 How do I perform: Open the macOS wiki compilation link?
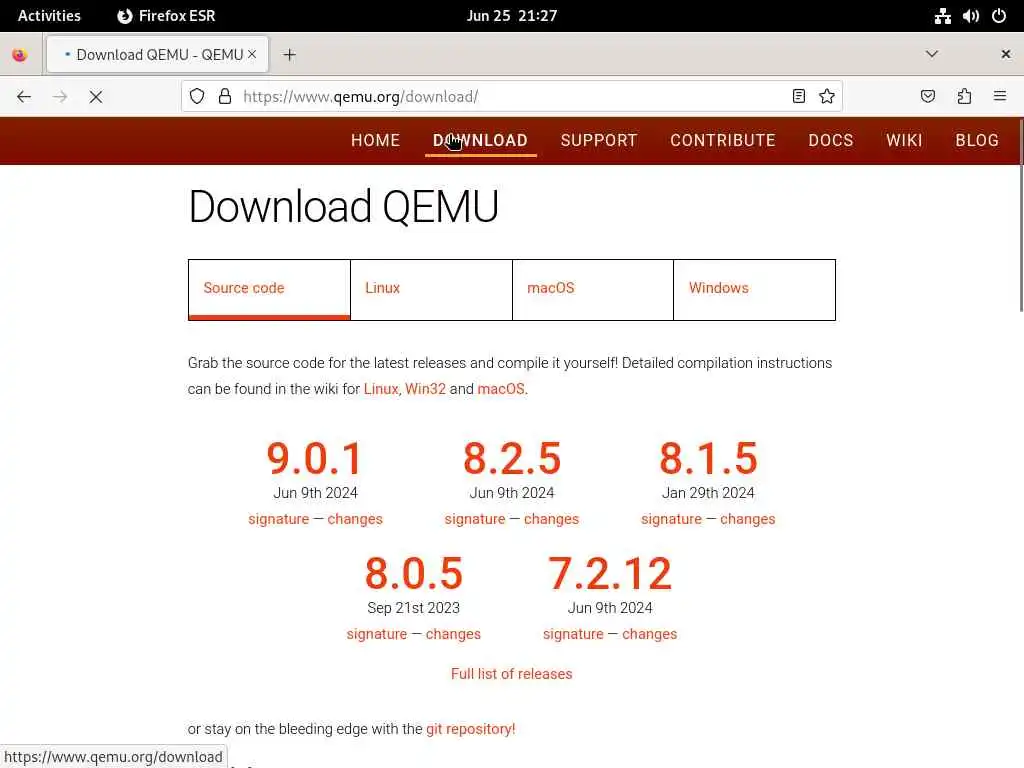(501, 389)
